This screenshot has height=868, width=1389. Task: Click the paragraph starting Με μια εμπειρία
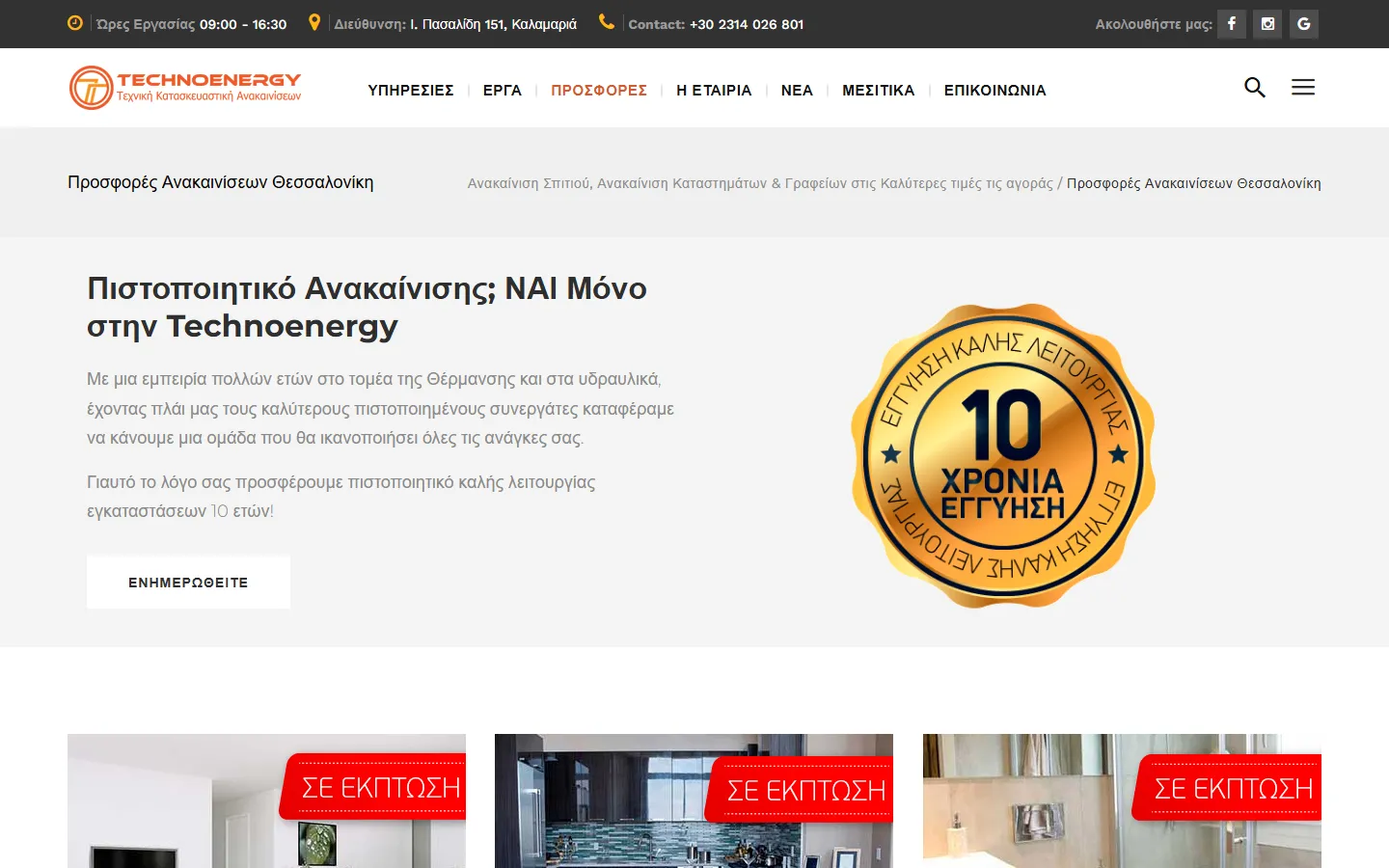[381, 408]
